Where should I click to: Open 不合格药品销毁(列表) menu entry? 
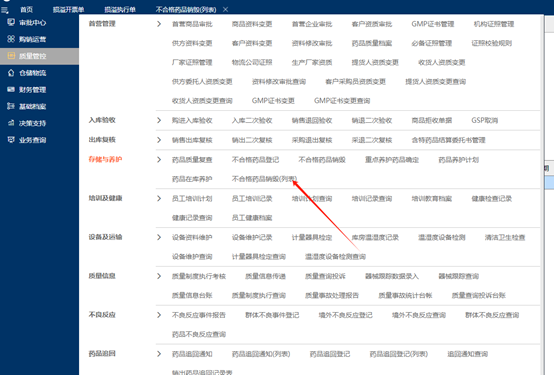(x=265, y=179)
